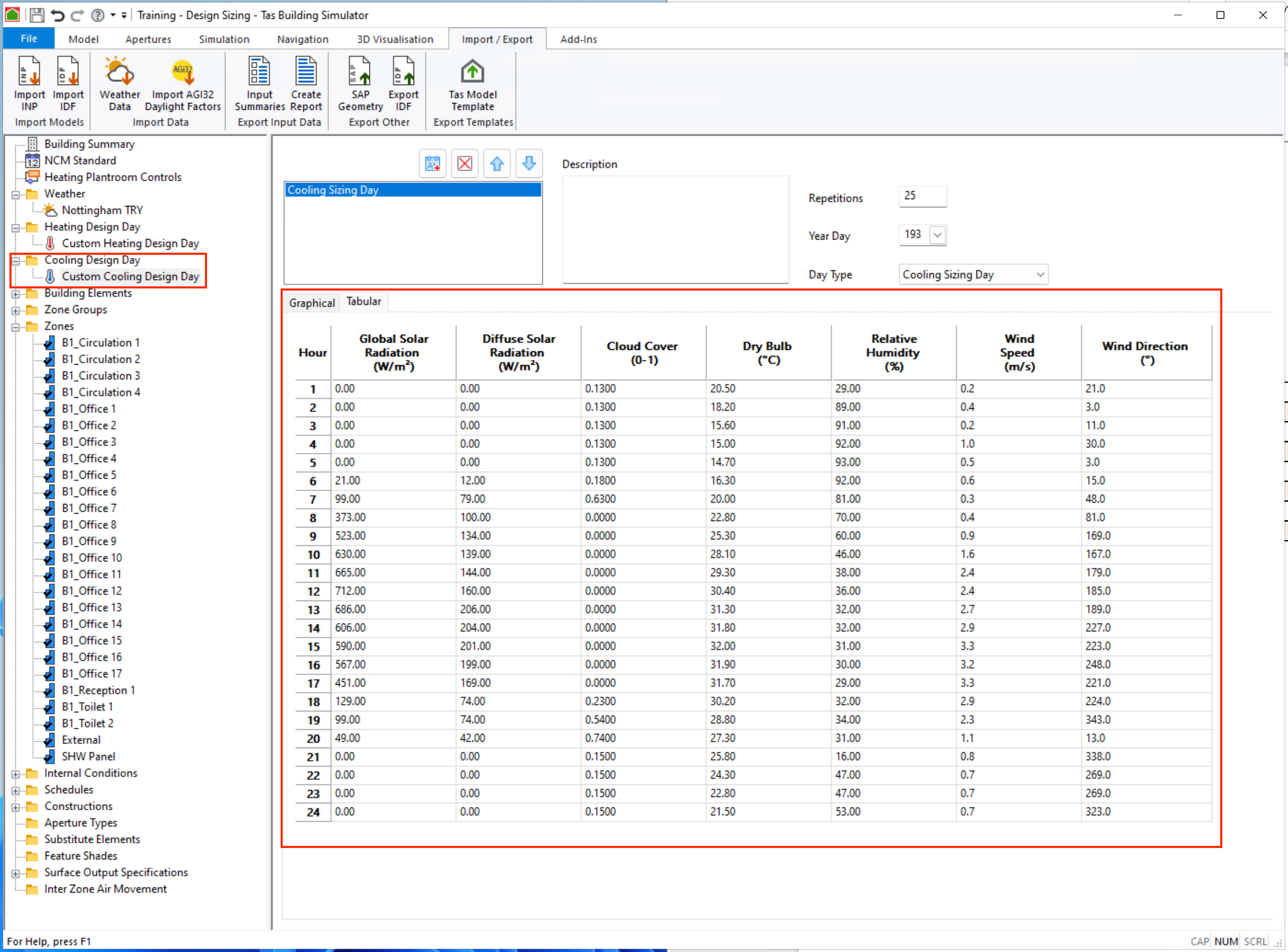
Task: Switch to the Graphical tab
Action: (311, 303)
